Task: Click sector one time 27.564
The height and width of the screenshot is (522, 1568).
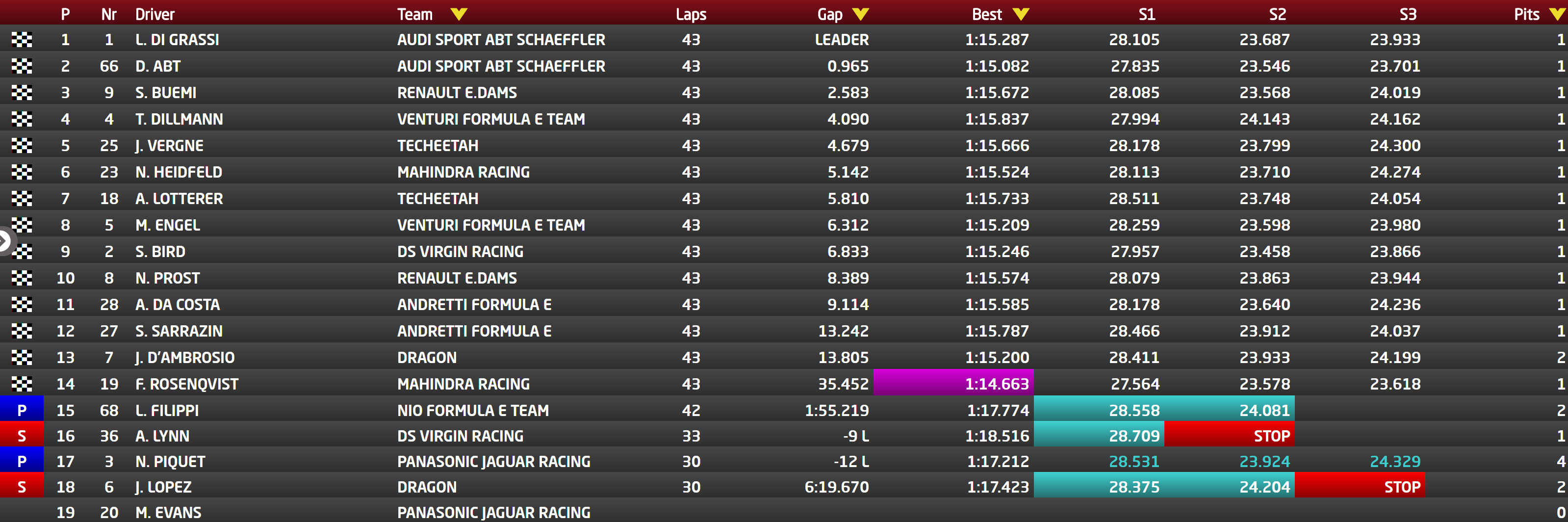Action: click(x=1134, y=384)
